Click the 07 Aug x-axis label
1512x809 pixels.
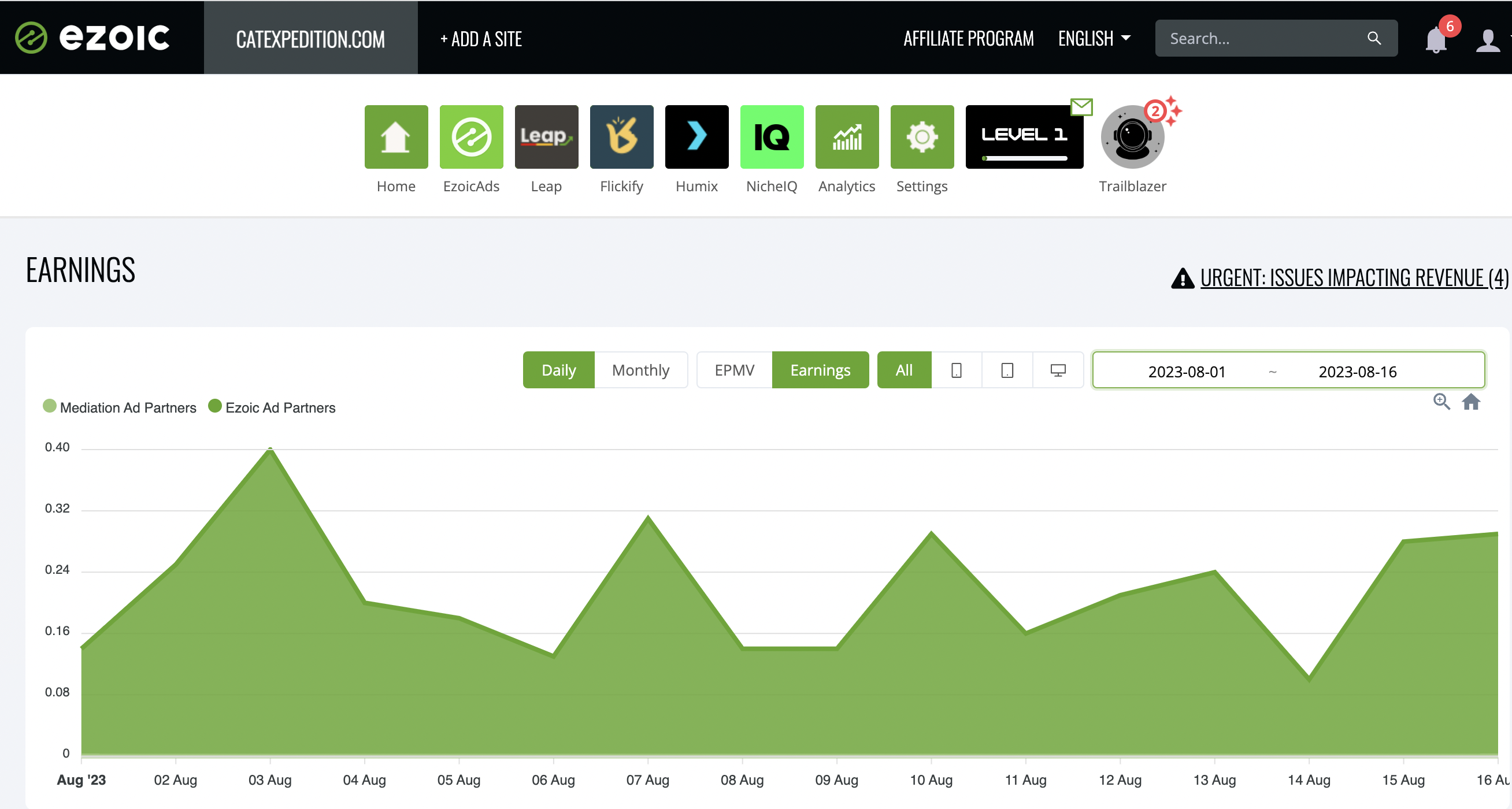647,780
